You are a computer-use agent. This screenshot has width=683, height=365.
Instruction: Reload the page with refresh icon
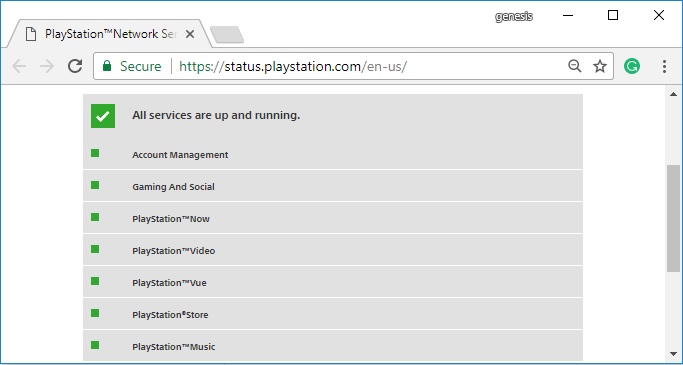75,66
